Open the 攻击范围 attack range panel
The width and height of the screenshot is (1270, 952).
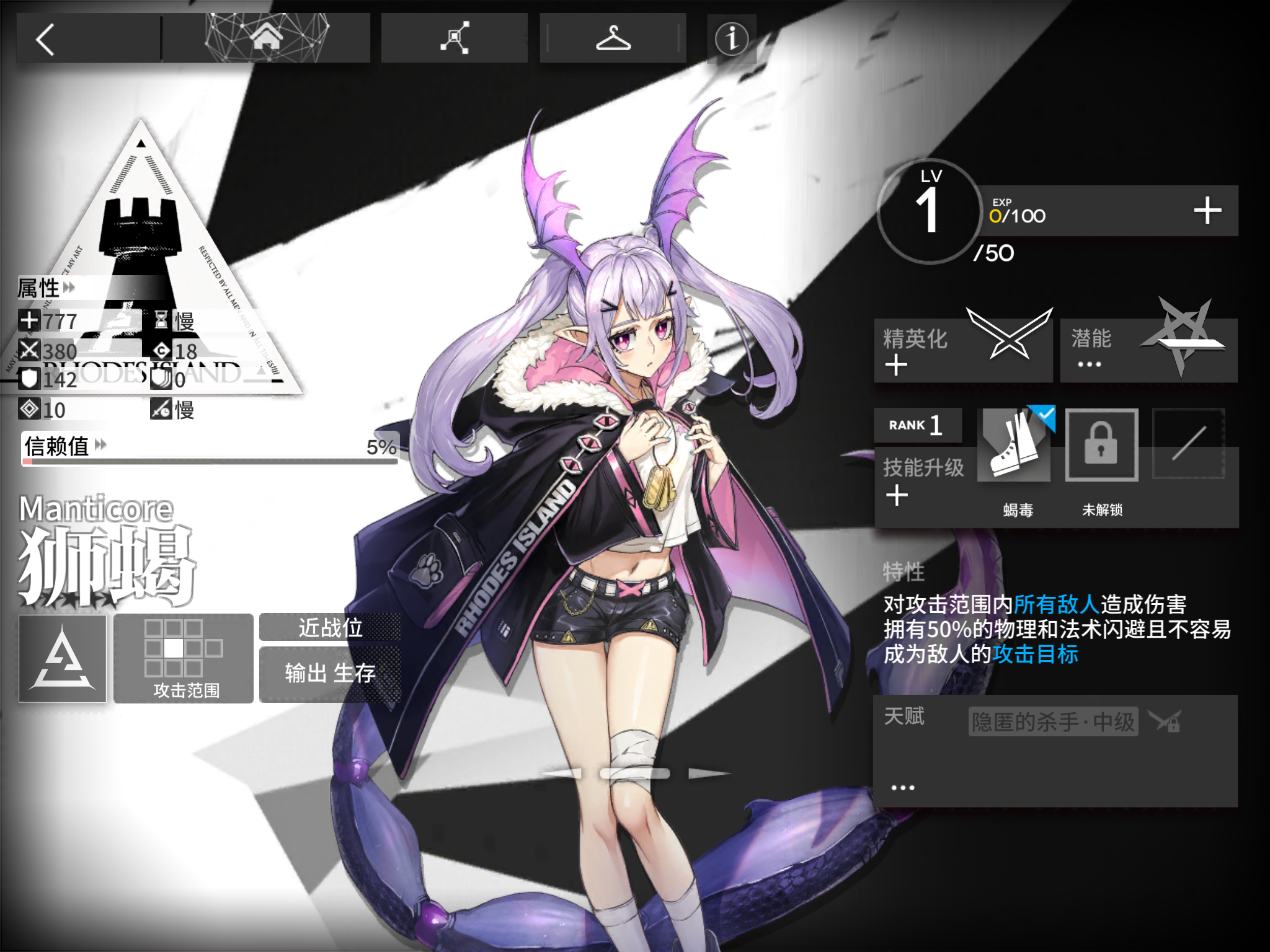[184, 658]
